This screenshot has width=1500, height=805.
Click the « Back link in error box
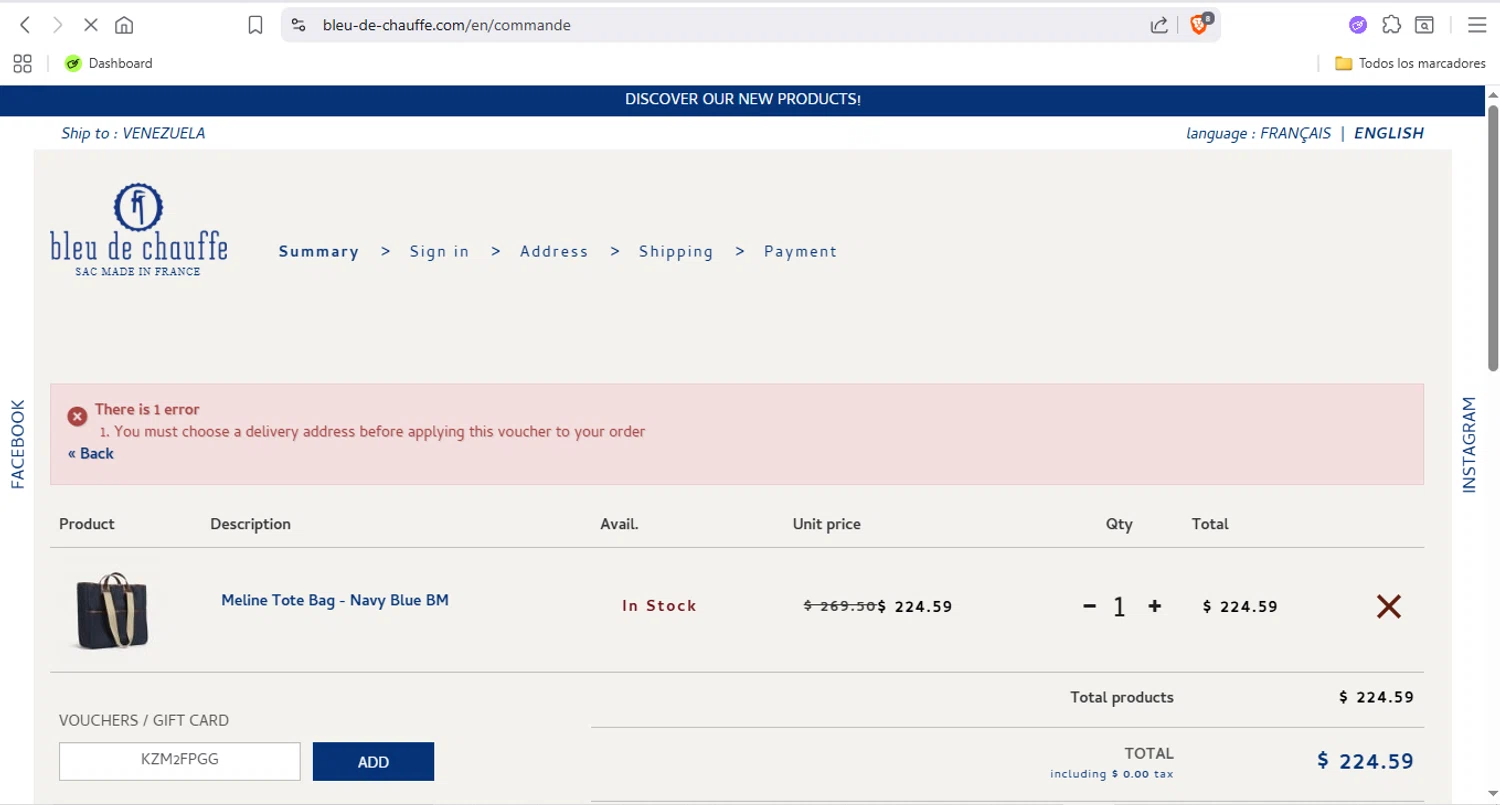pos(91,454)
